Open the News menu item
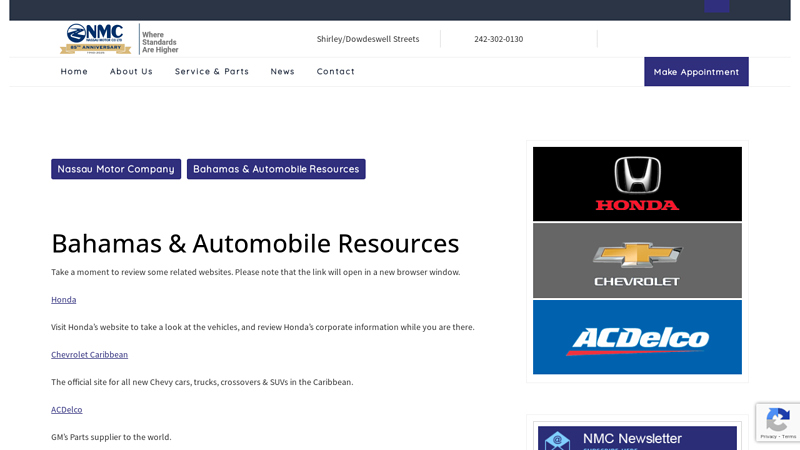 [x=283, y=71]
